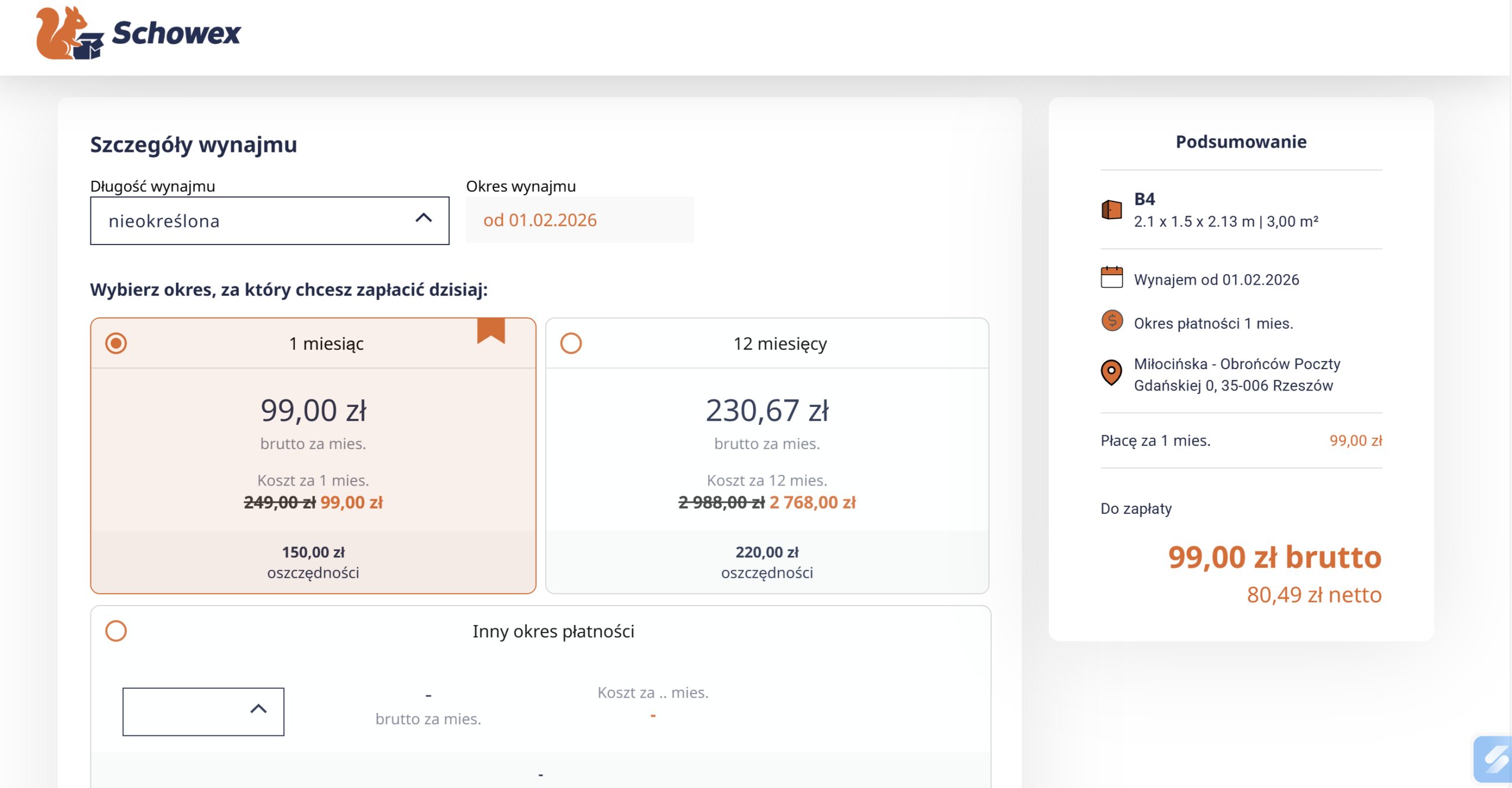
Task: Click the 99,00 zł brutto total
Action: (x=1274, y=557)
